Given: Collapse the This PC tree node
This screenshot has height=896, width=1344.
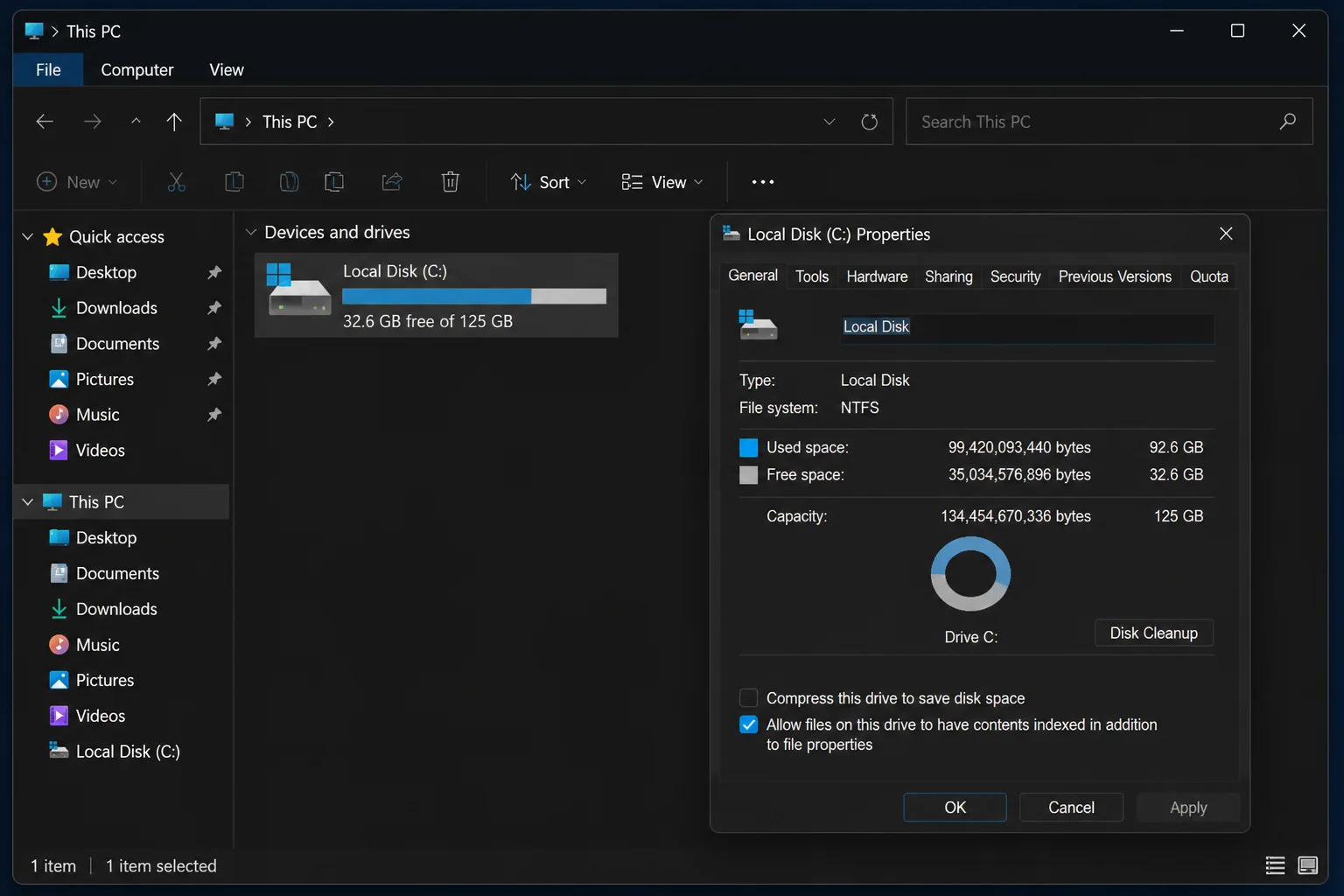Looking at the screenshot, I should pos(27,502).
